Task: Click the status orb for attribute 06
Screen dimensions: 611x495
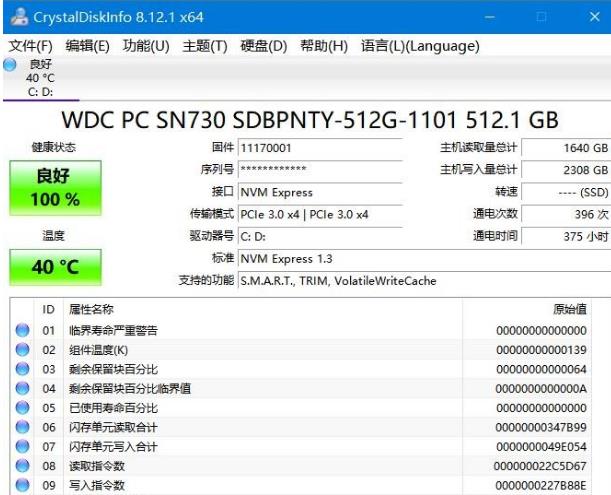Action: pyautogui.click(x=22, y=427)
